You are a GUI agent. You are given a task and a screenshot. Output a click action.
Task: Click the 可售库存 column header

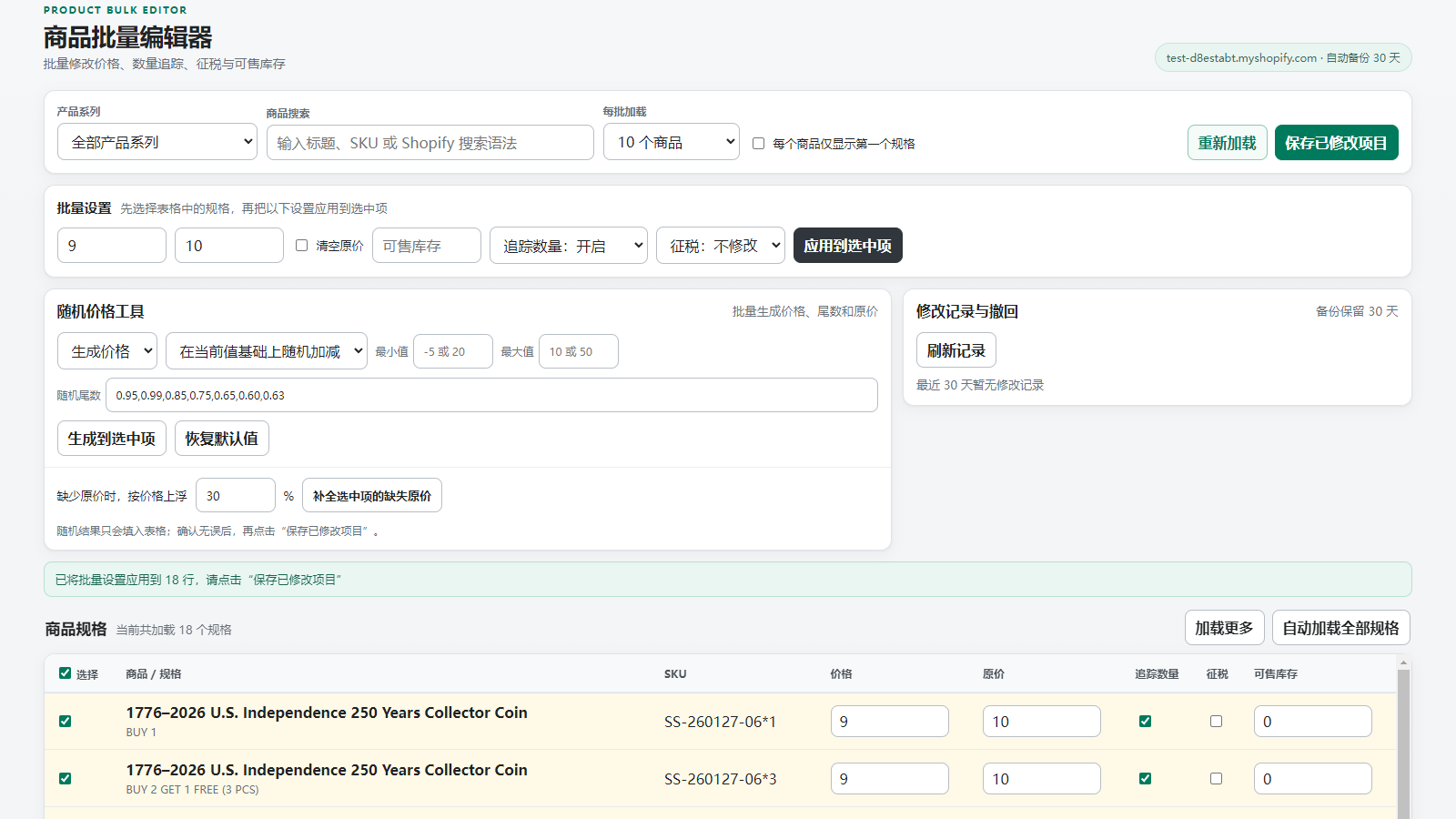tap(1276, 674)
